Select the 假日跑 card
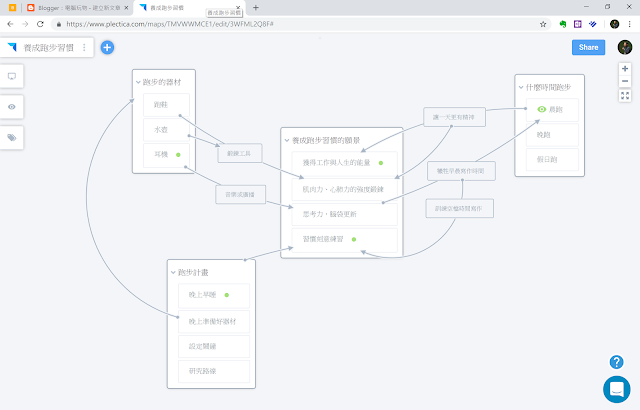The width and height of the screenshot is (640, 410). (x=552, y=160)
